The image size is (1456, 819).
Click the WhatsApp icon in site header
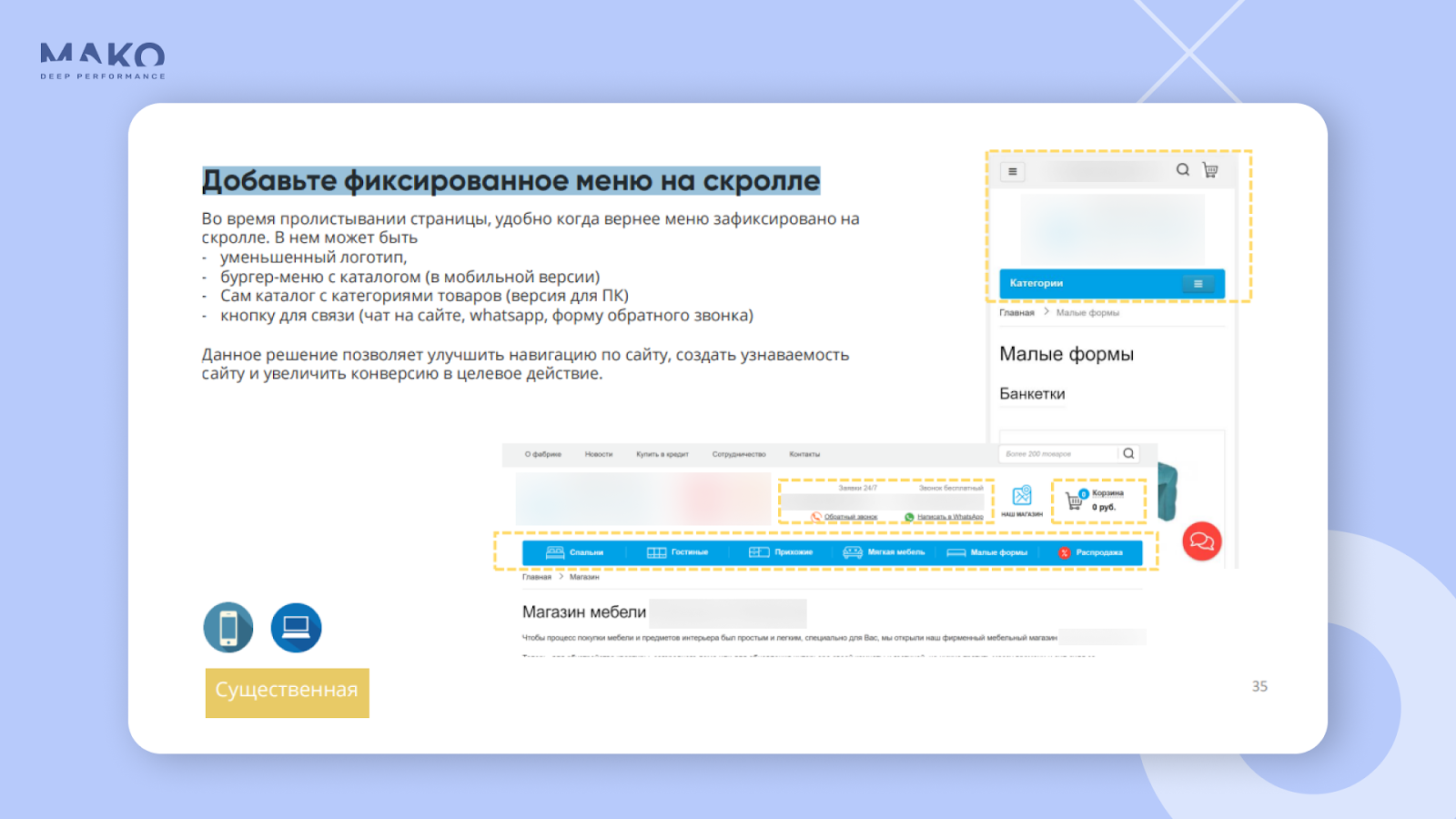909,517
